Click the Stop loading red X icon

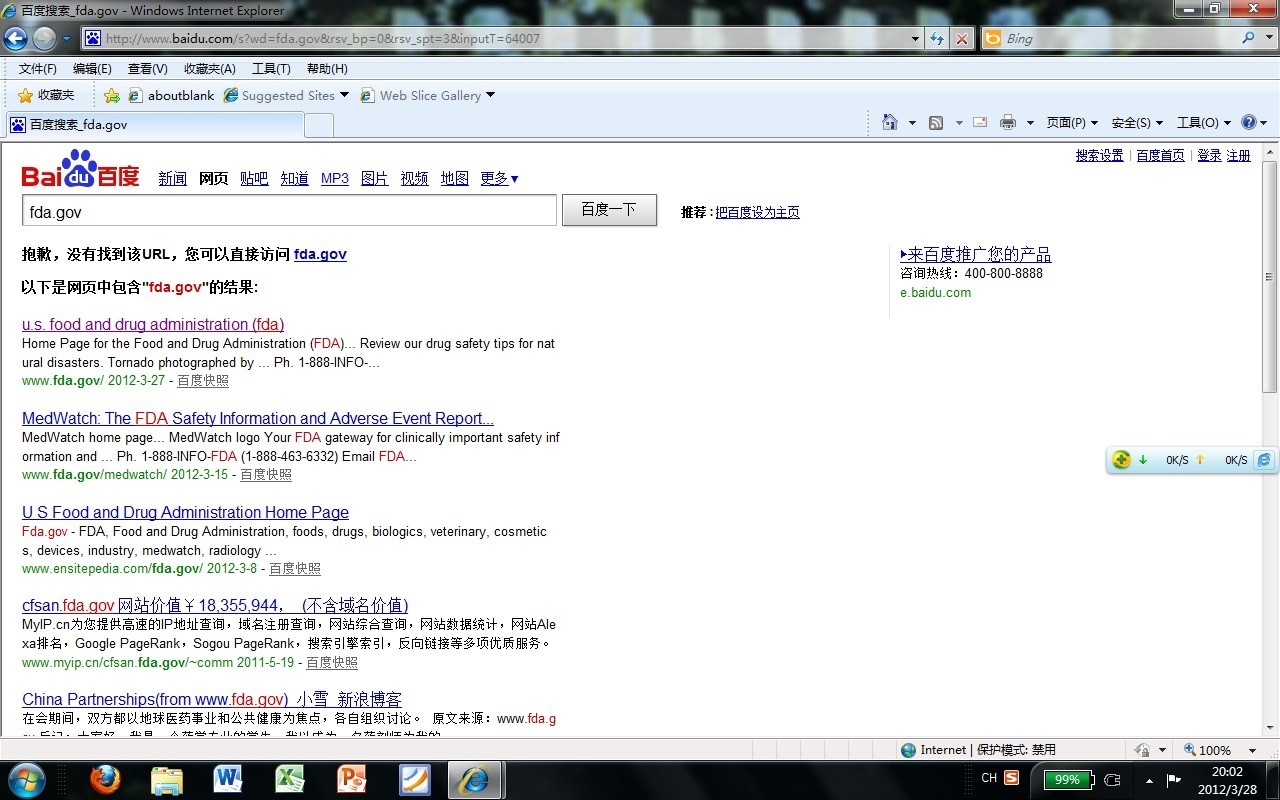pyautogui.click(x=962, y=39)
